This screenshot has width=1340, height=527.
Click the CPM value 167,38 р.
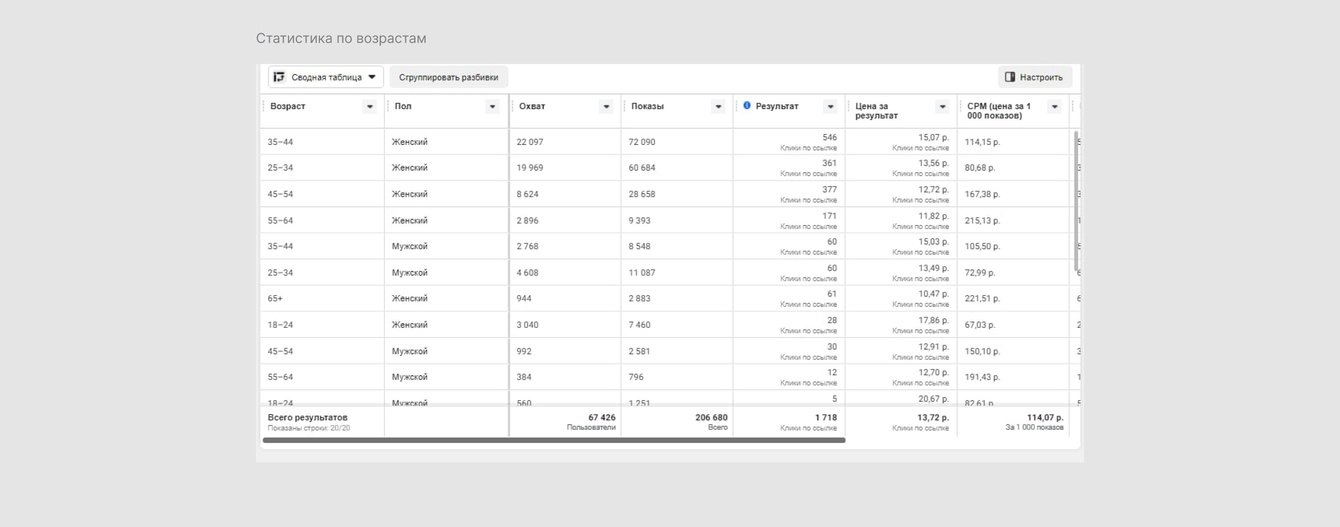pyautogui.click(x=982, y=194)
